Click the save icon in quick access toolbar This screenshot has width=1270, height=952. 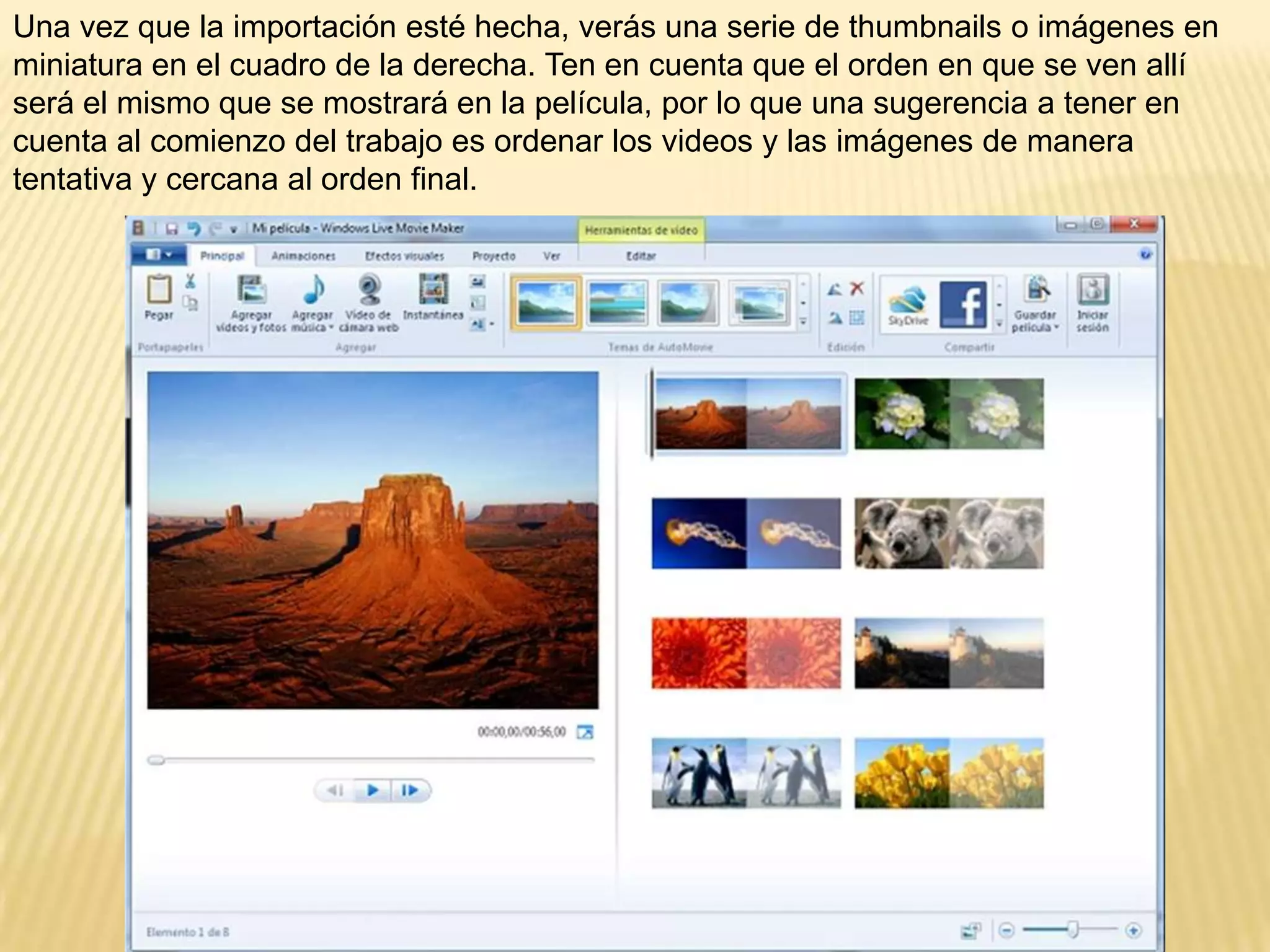point(172,229)
